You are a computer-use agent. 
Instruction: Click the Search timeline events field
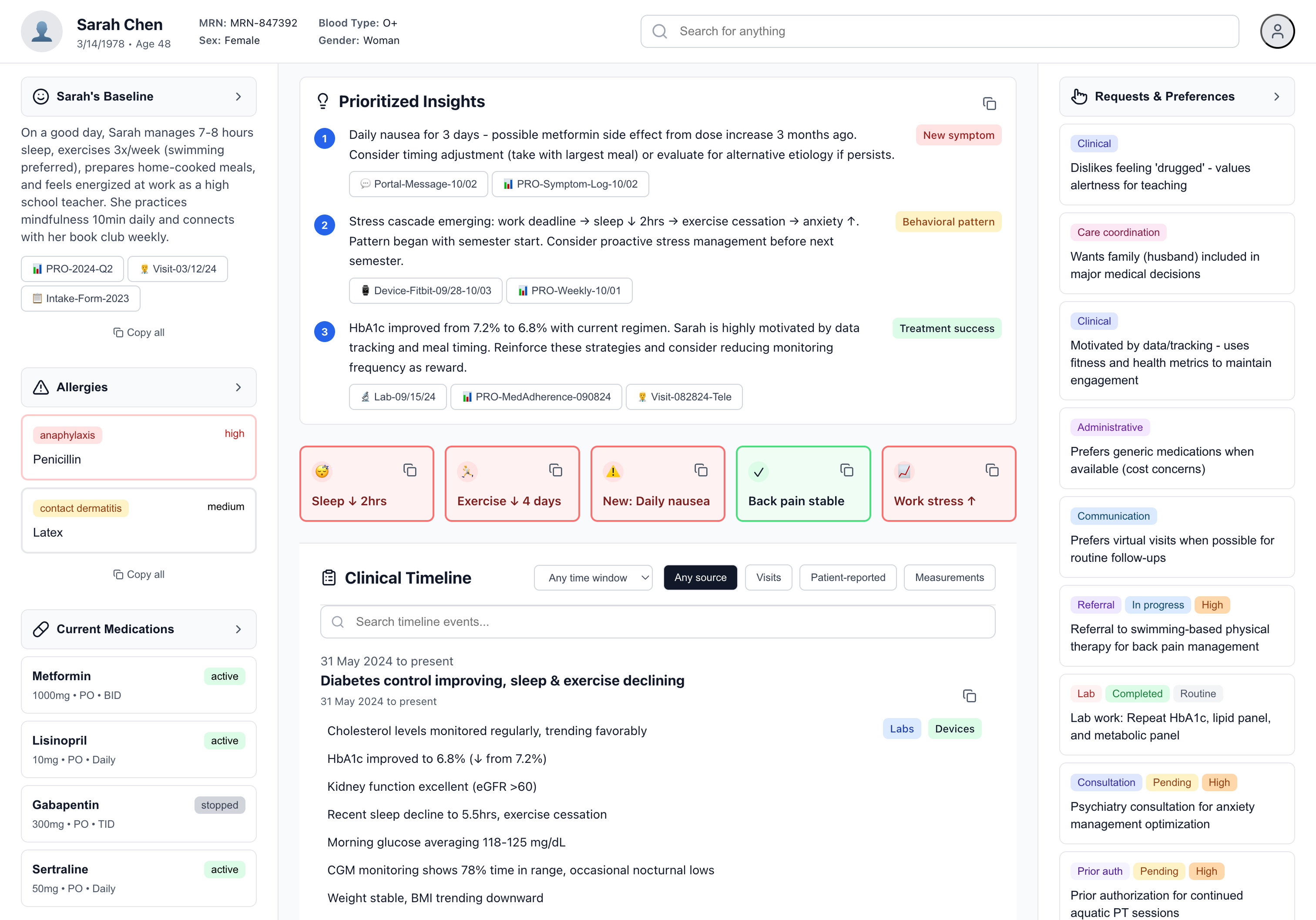(658, 622)
